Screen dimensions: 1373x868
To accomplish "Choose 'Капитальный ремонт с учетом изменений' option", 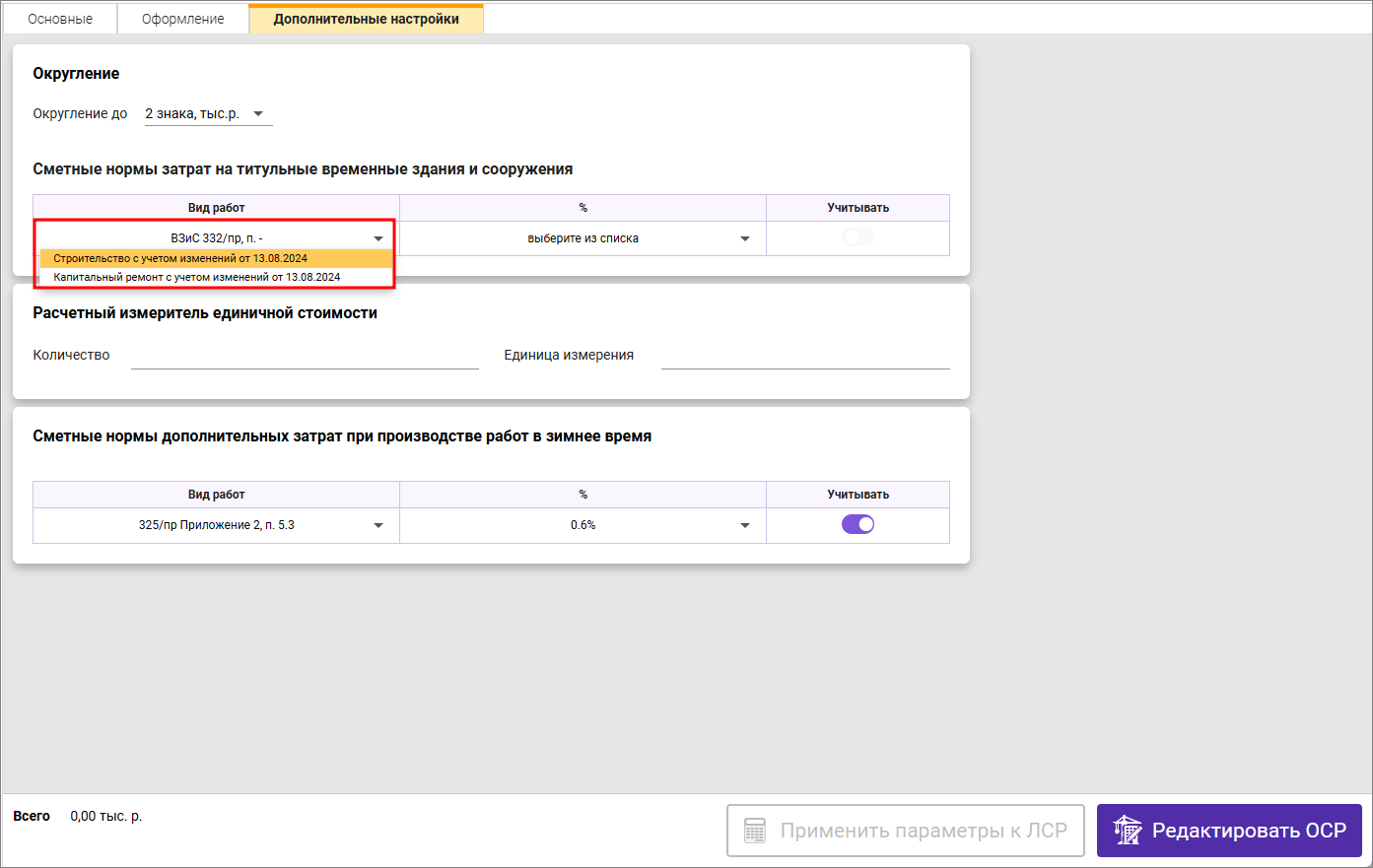I will 197,277.
